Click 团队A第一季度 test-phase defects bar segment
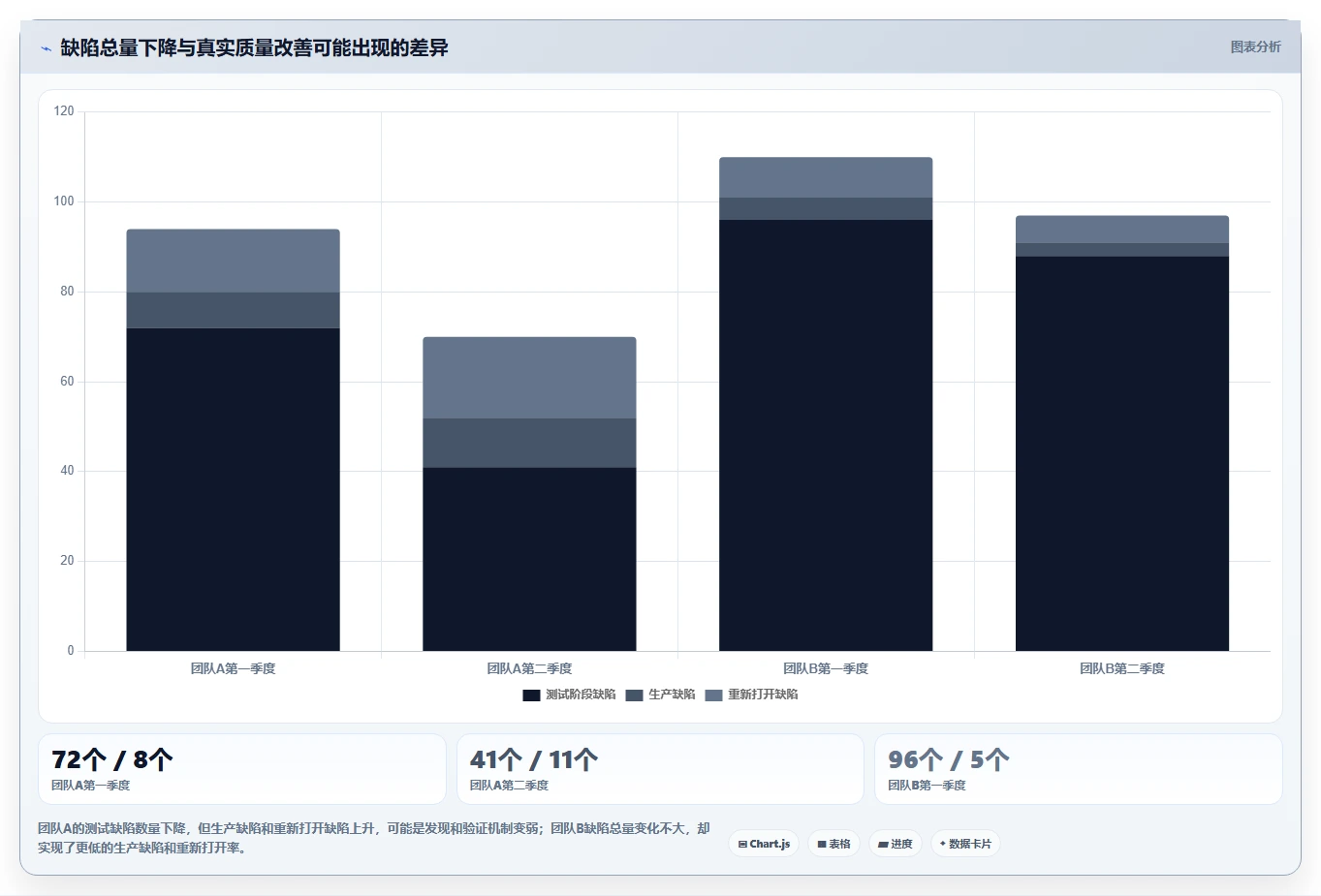The height and width of the screenshot is (896, 1321). point(233,489)
